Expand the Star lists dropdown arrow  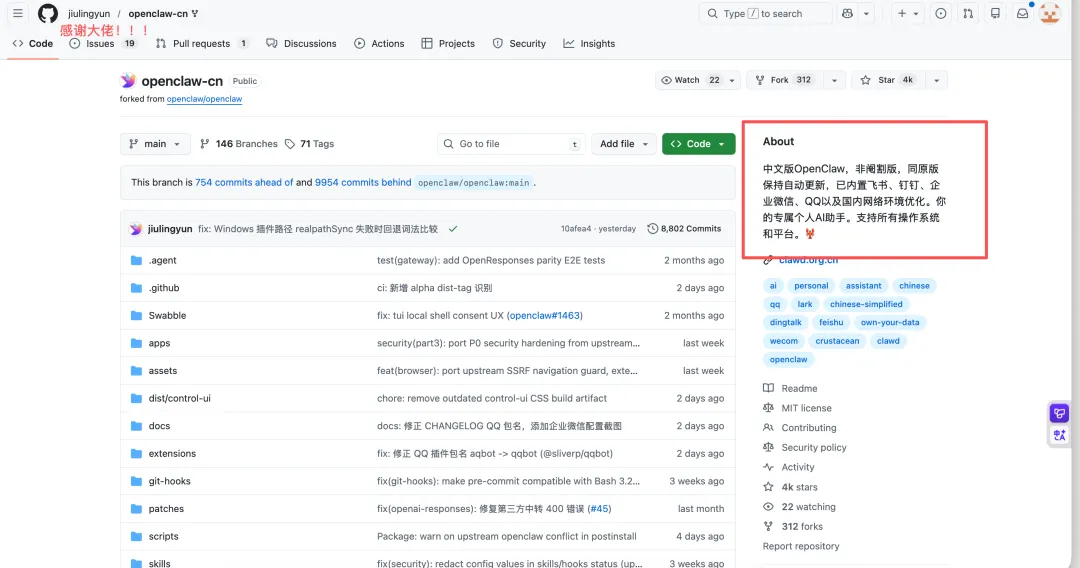[x=937, y=80]
